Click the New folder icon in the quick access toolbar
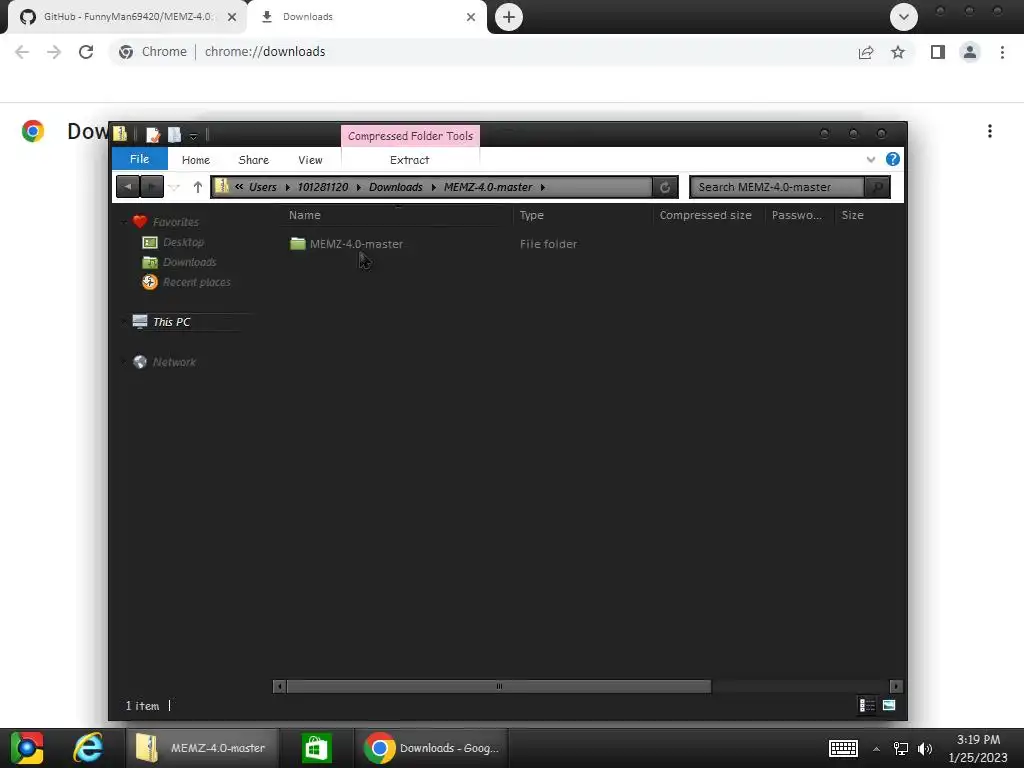Viewport: 1024px width, 768px height. click(174, 135)
